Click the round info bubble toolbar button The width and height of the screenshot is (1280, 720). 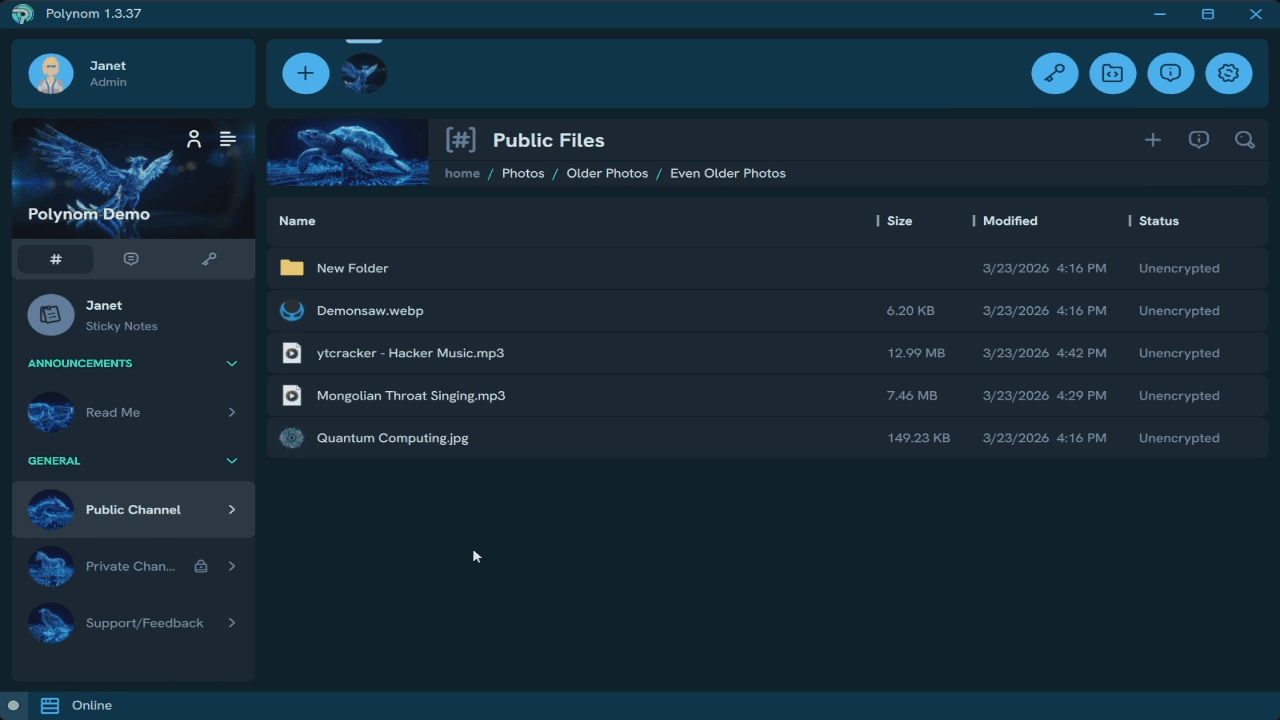click(1171, 73)
